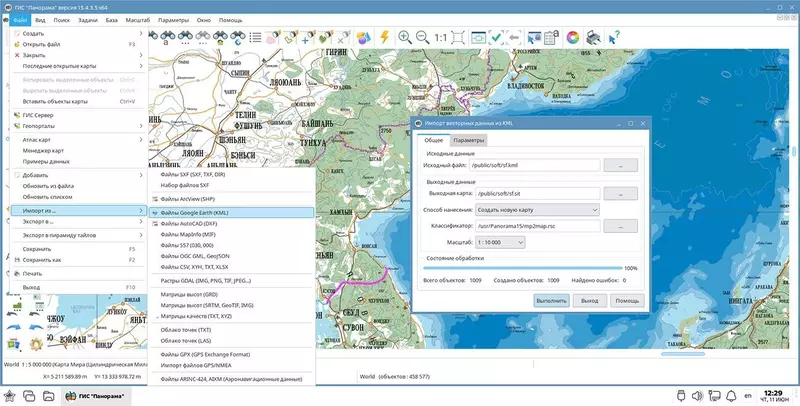
Task: Click the pointer with question mark help icon
Action: coord(614,37)
